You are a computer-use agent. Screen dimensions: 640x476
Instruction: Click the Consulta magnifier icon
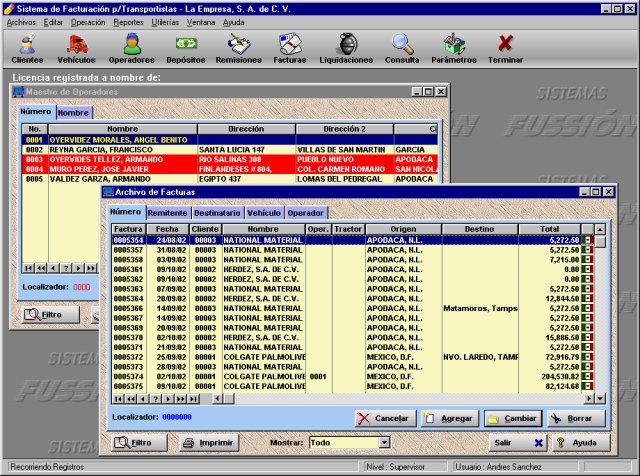(402, 48)
